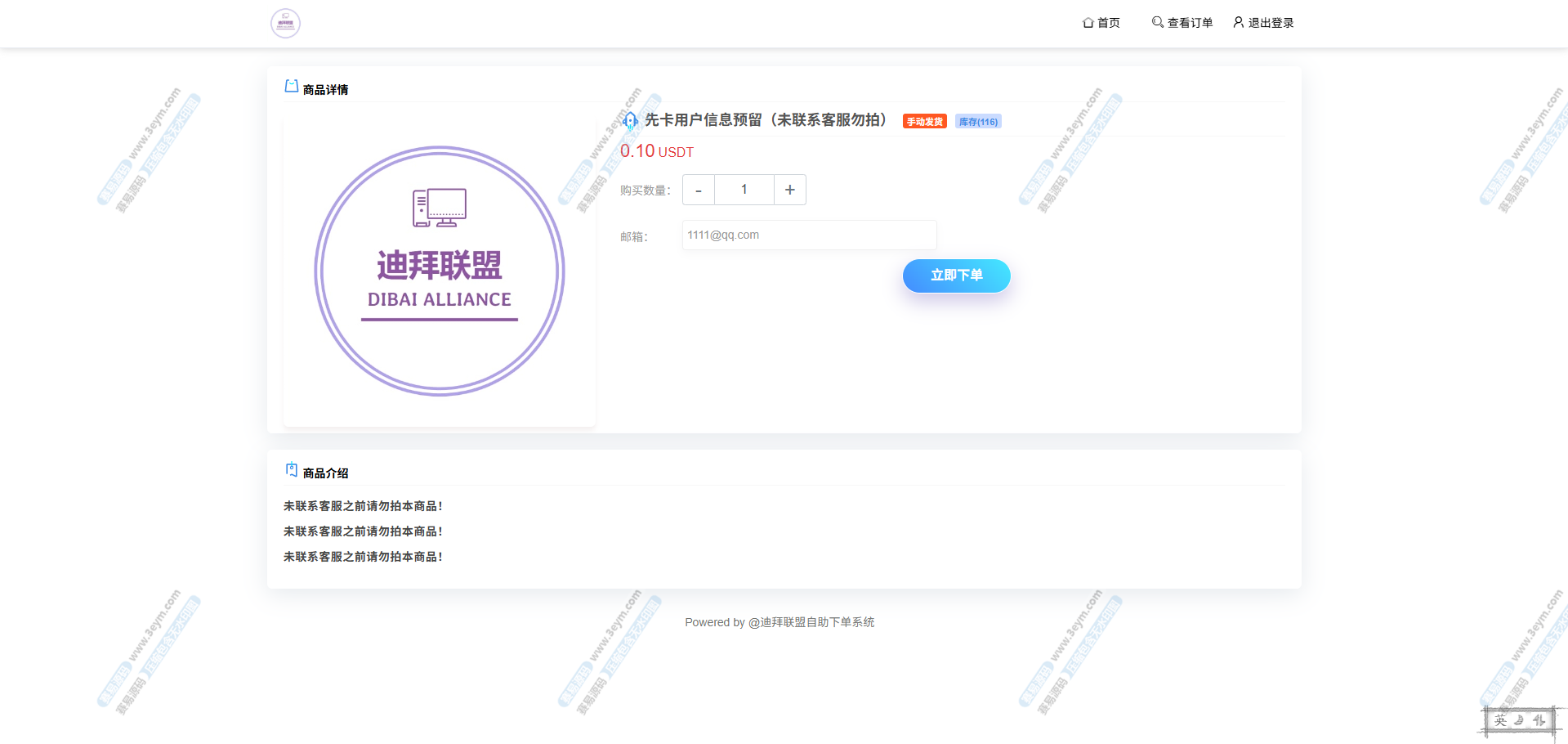Click the magnifier icon beside 查看订单

(x=1157, y=22)
